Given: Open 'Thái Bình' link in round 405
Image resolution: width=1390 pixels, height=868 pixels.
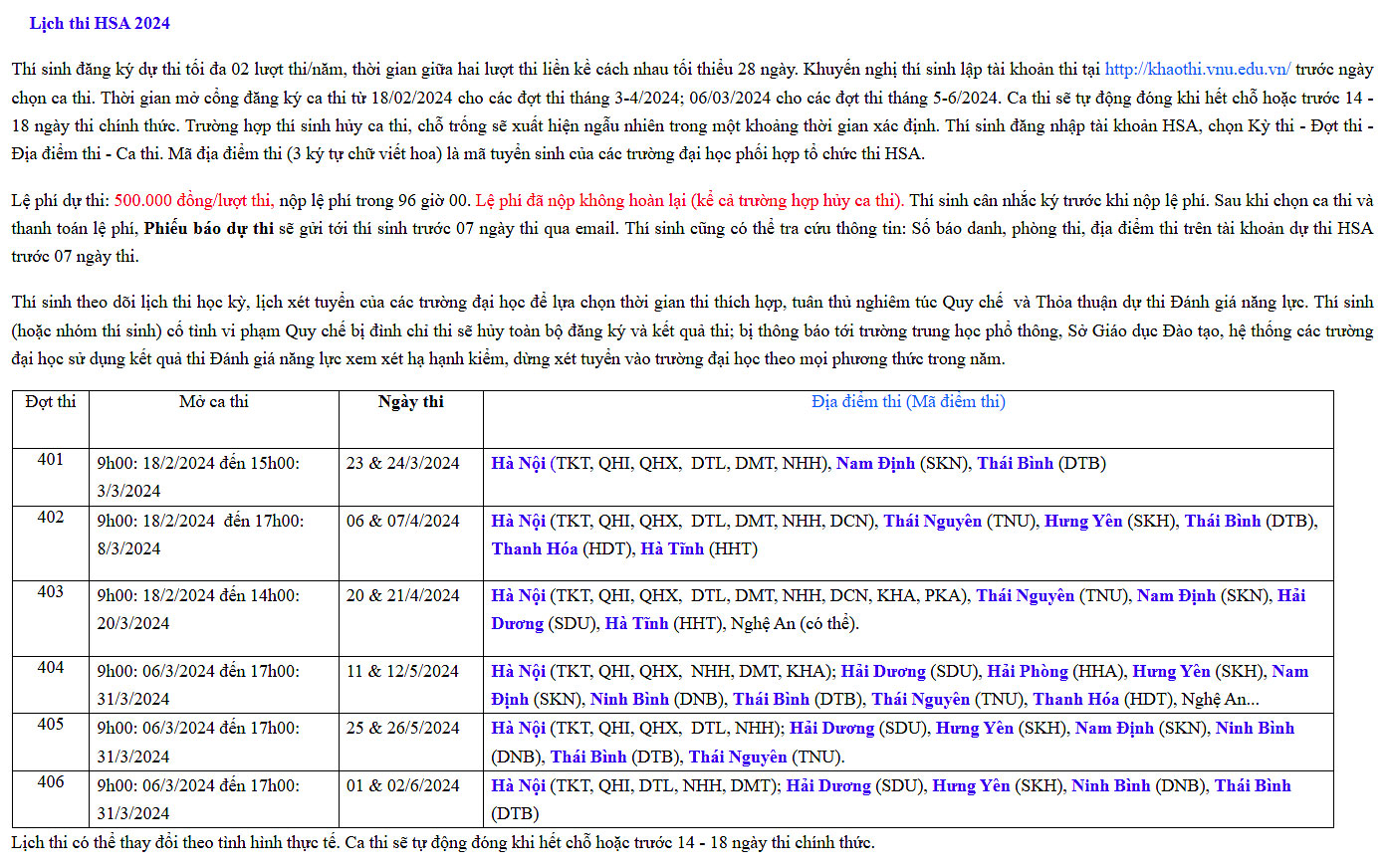Looking at the screenshot, I should [x=588, y=758].
